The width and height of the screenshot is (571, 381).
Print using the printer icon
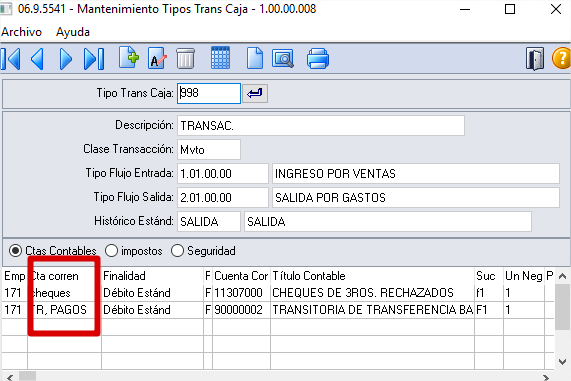318,59
